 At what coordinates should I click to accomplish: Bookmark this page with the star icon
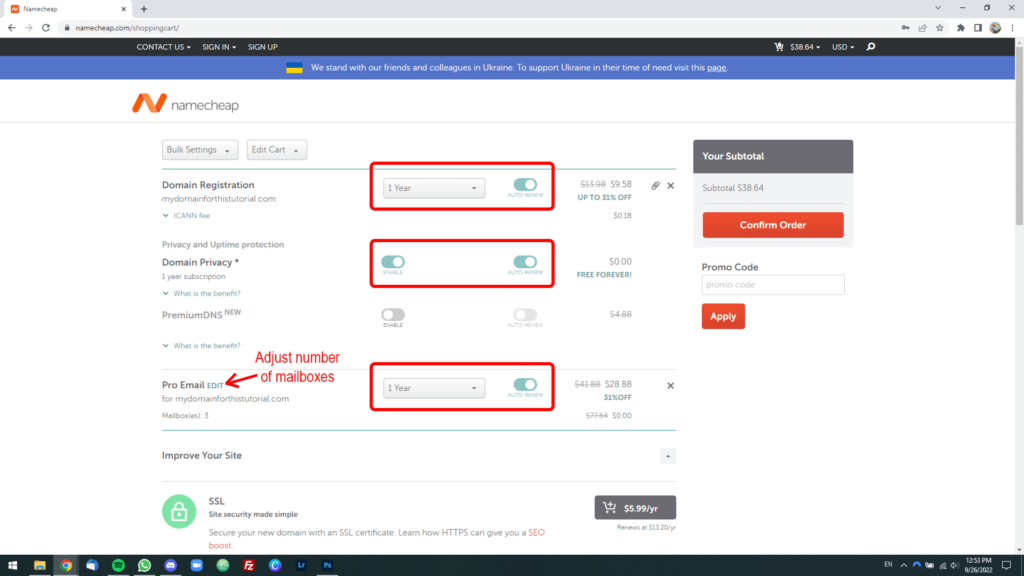coord(940,27)
